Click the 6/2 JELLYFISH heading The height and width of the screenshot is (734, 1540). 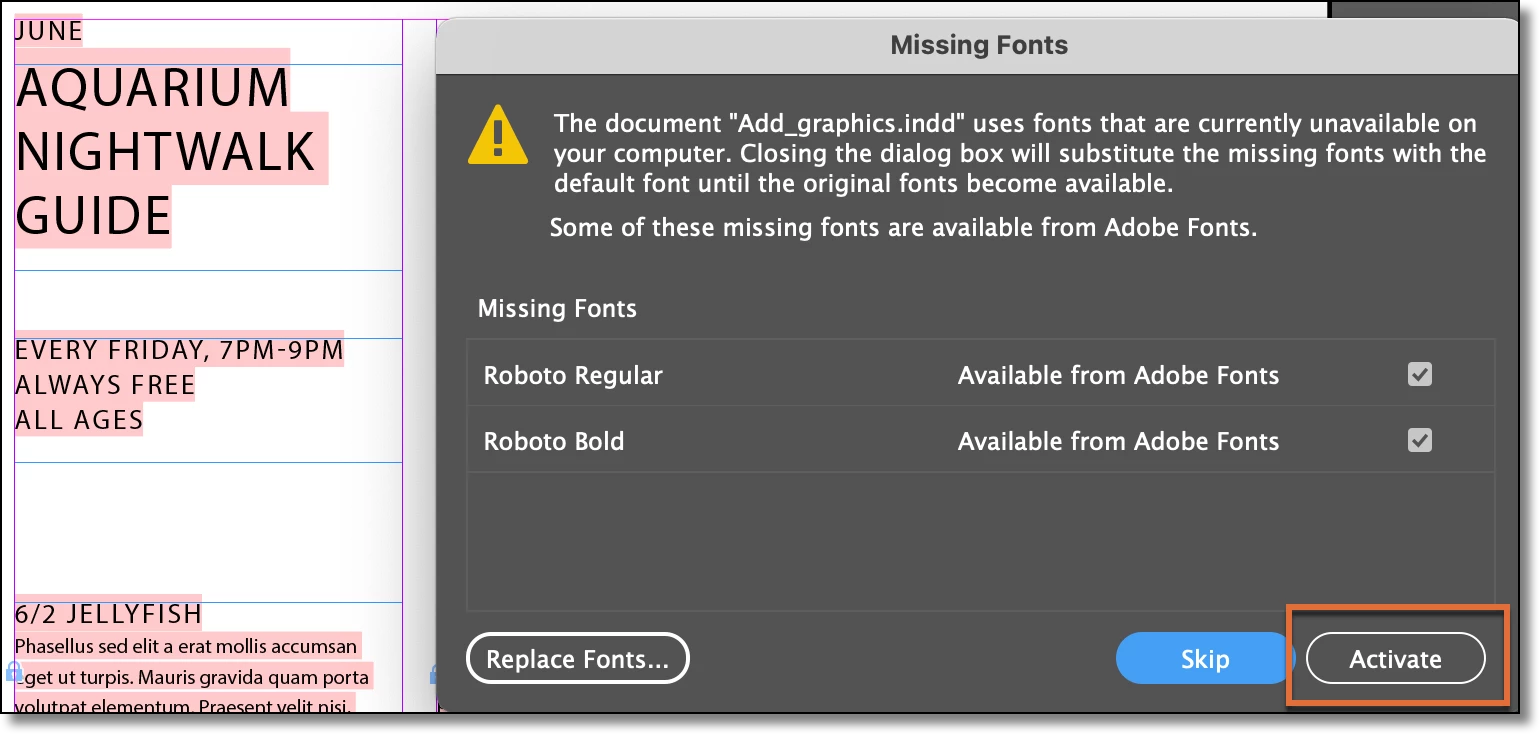(x=108, y=614)
